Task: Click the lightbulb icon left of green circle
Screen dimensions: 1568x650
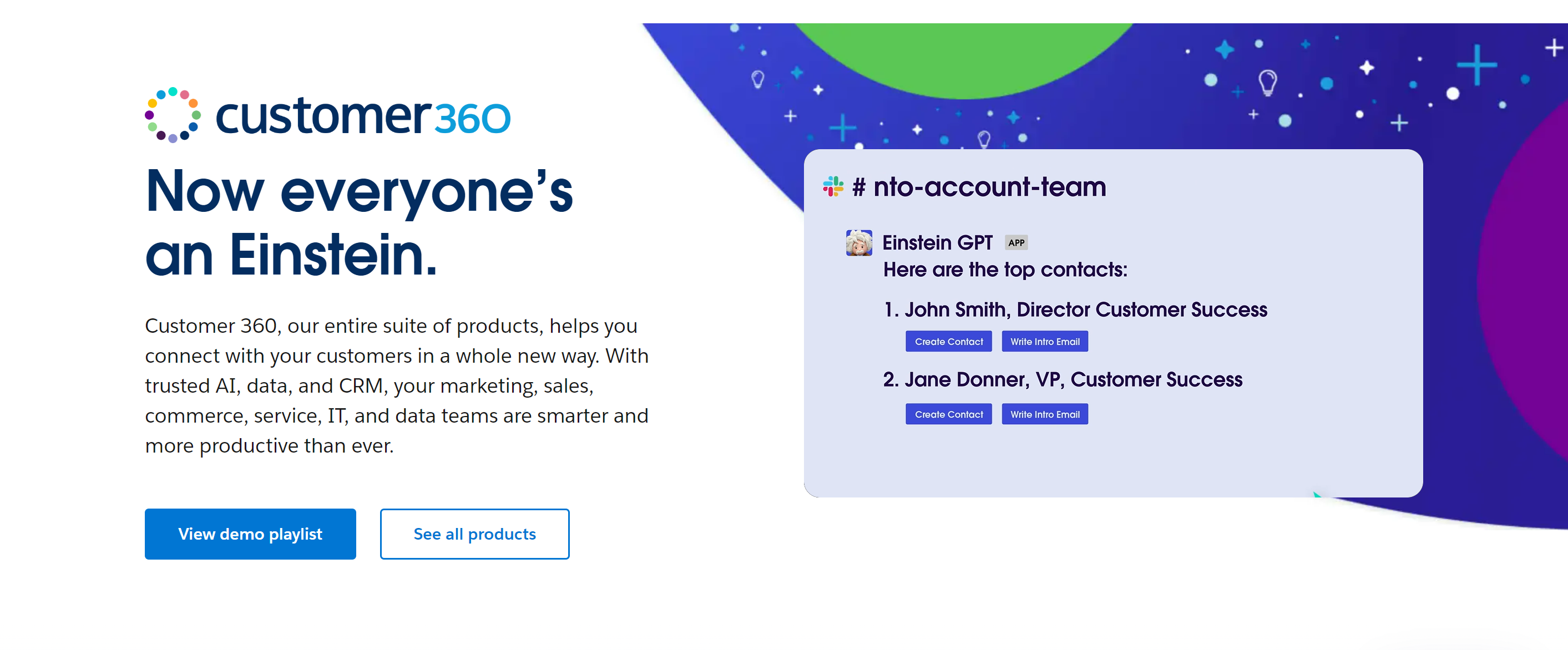Action: click(758, 79)
